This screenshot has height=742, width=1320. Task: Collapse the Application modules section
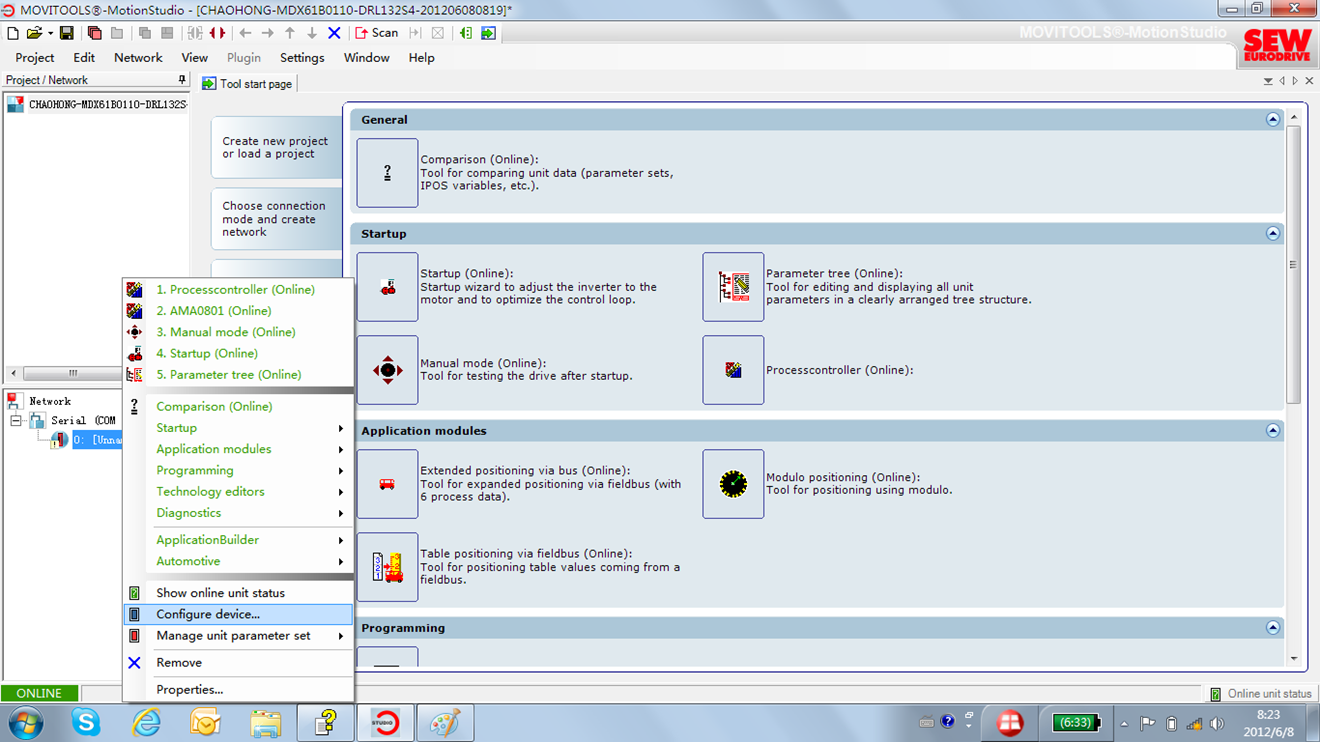point(1272,431)
